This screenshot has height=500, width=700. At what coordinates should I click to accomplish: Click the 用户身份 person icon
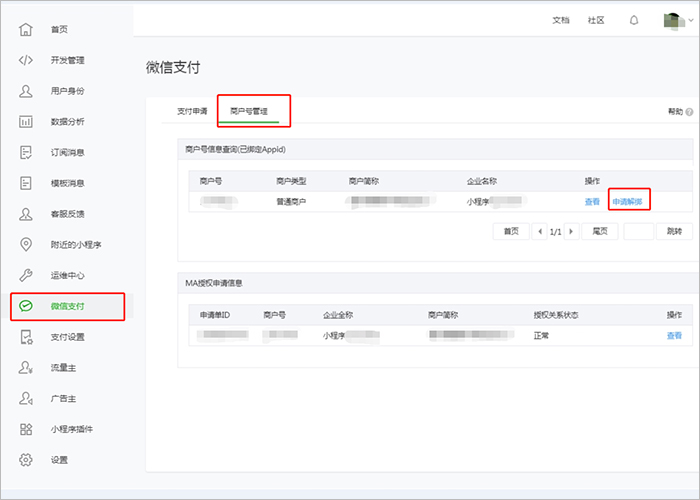[26, 91]
